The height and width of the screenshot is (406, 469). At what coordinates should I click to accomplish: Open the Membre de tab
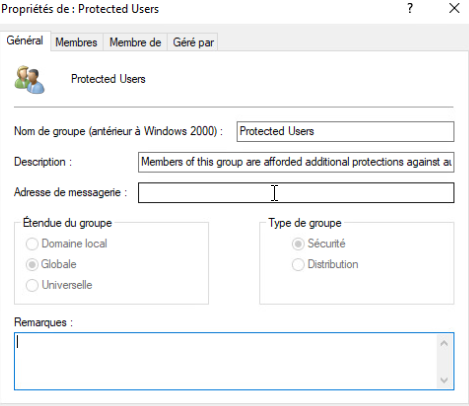click(135, 42)
